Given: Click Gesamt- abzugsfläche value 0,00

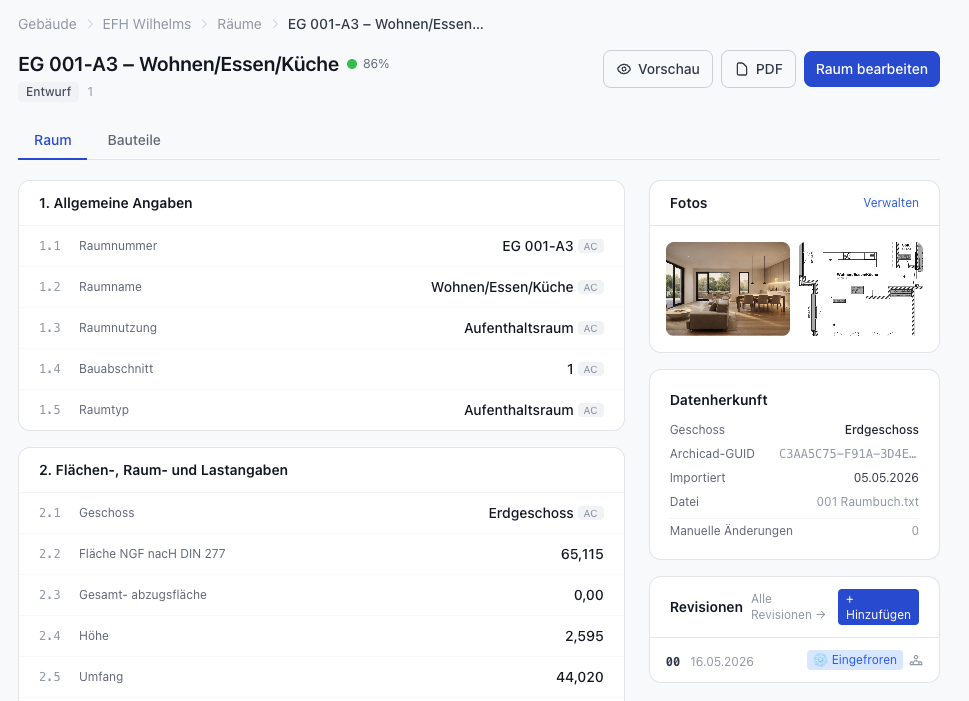Looking at the screenshot, I should [588, 595].
